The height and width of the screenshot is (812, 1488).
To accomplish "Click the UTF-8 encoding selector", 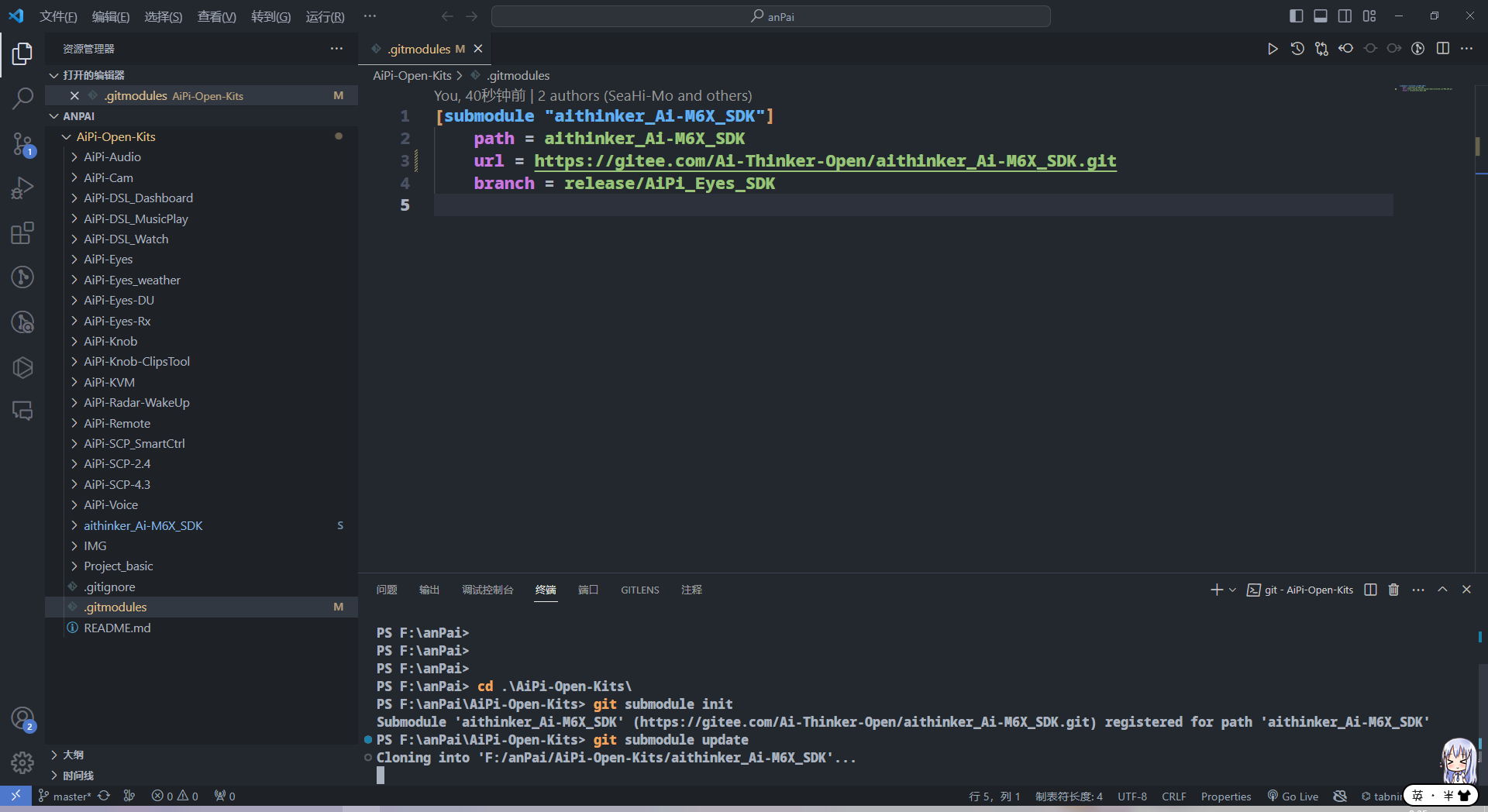I will point(1131,796).
